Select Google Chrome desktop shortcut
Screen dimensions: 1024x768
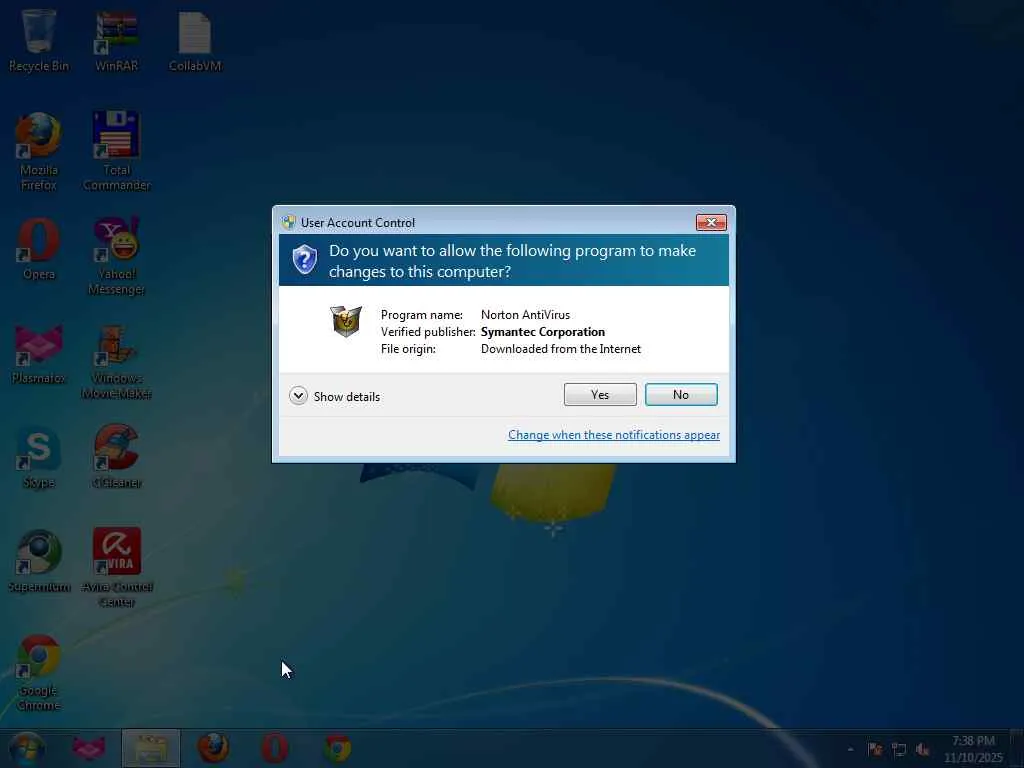(x=39, y=673)
